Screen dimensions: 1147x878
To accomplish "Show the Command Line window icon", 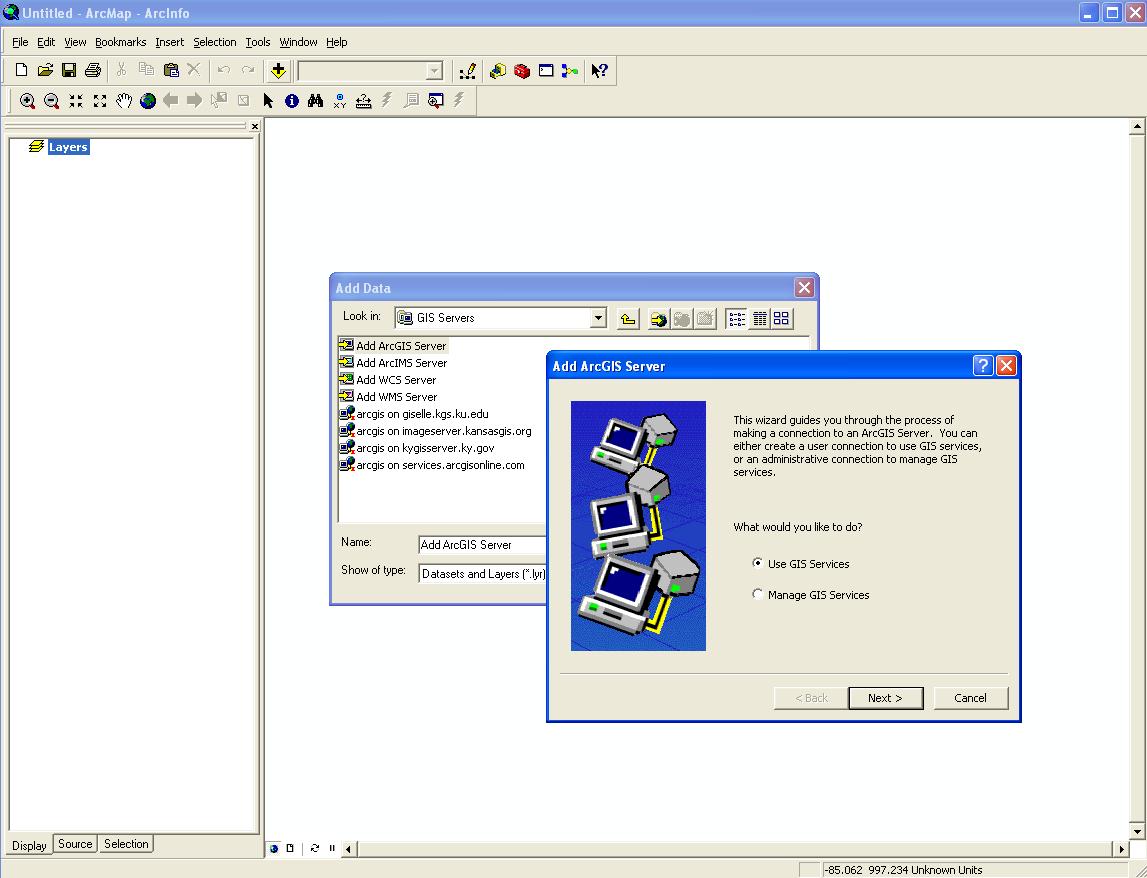I will pos(546,71).
